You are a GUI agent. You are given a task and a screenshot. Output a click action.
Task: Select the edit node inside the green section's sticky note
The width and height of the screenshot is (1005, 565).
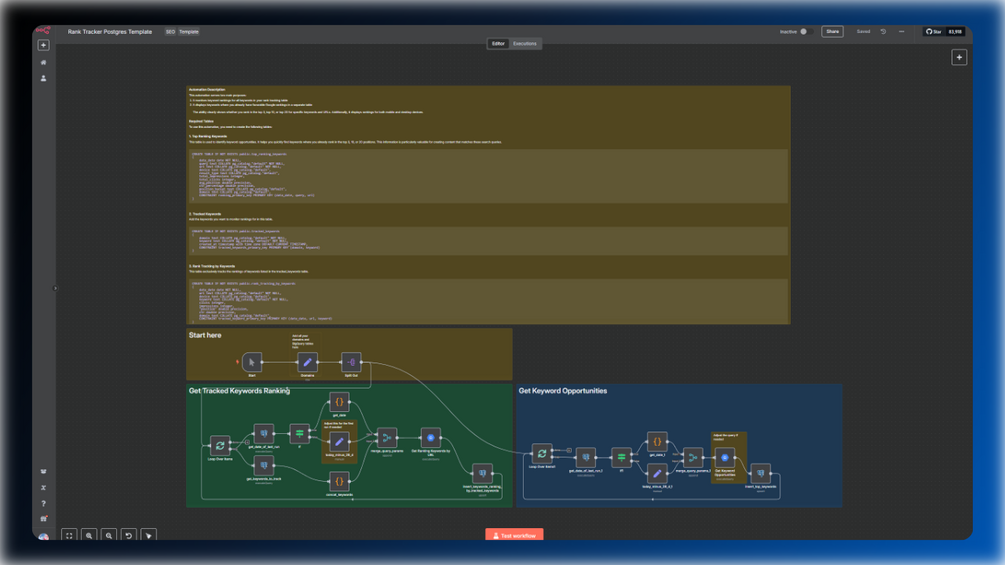tap(339, 441)
